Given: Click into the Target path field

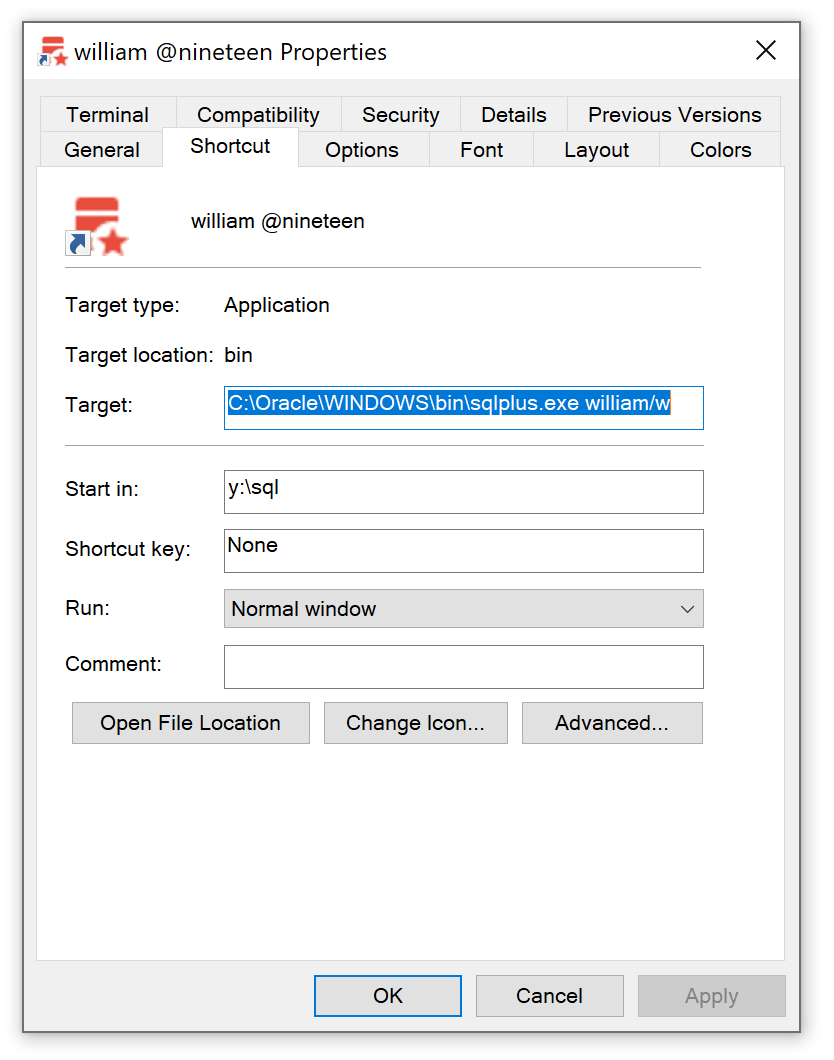Looking at the screenshot, I should click(x=464, y=408).
